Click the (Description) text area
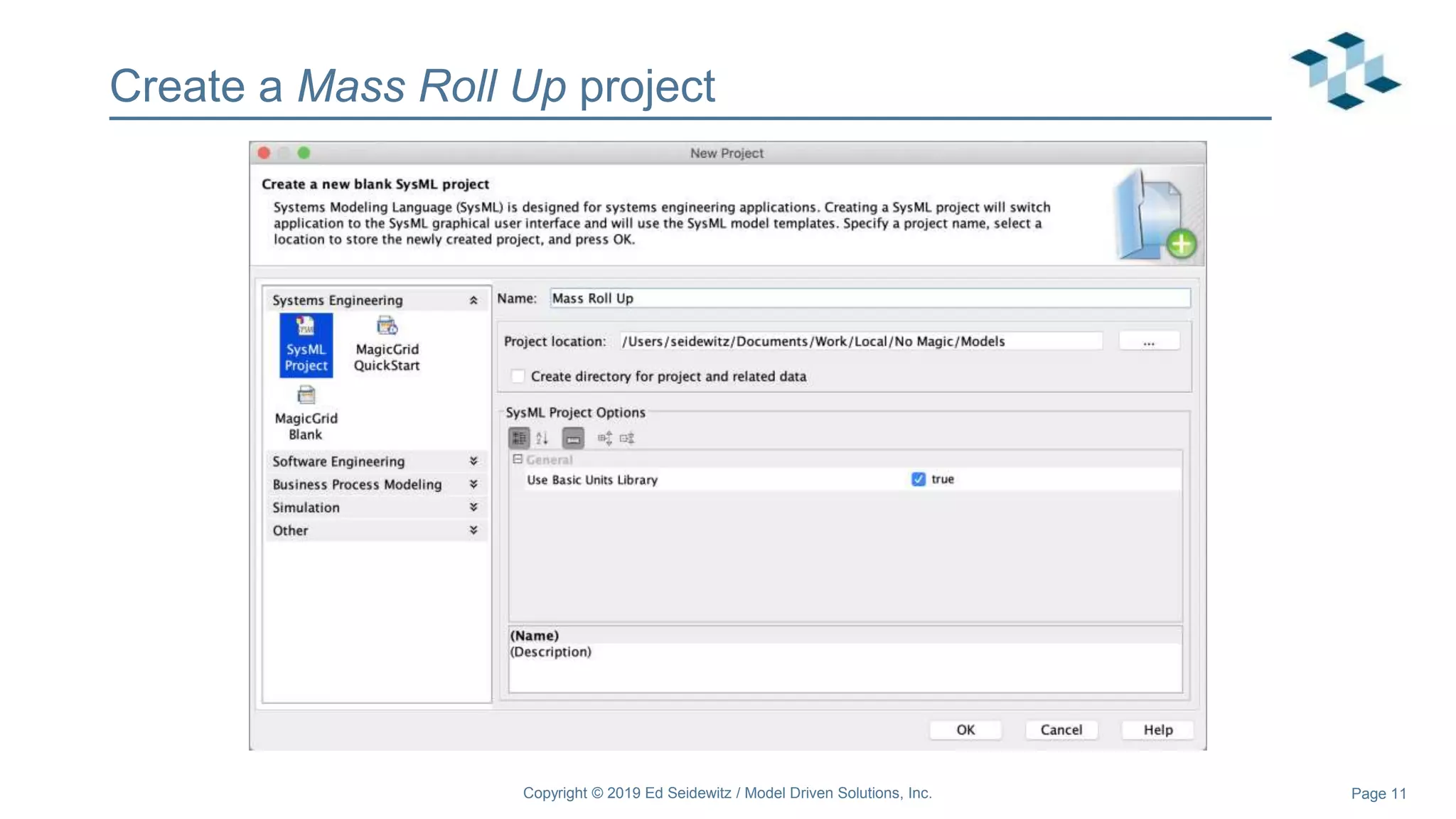The height and width of the screenshot is (819, 1456). pyautogui.click(x=846, y=667)
